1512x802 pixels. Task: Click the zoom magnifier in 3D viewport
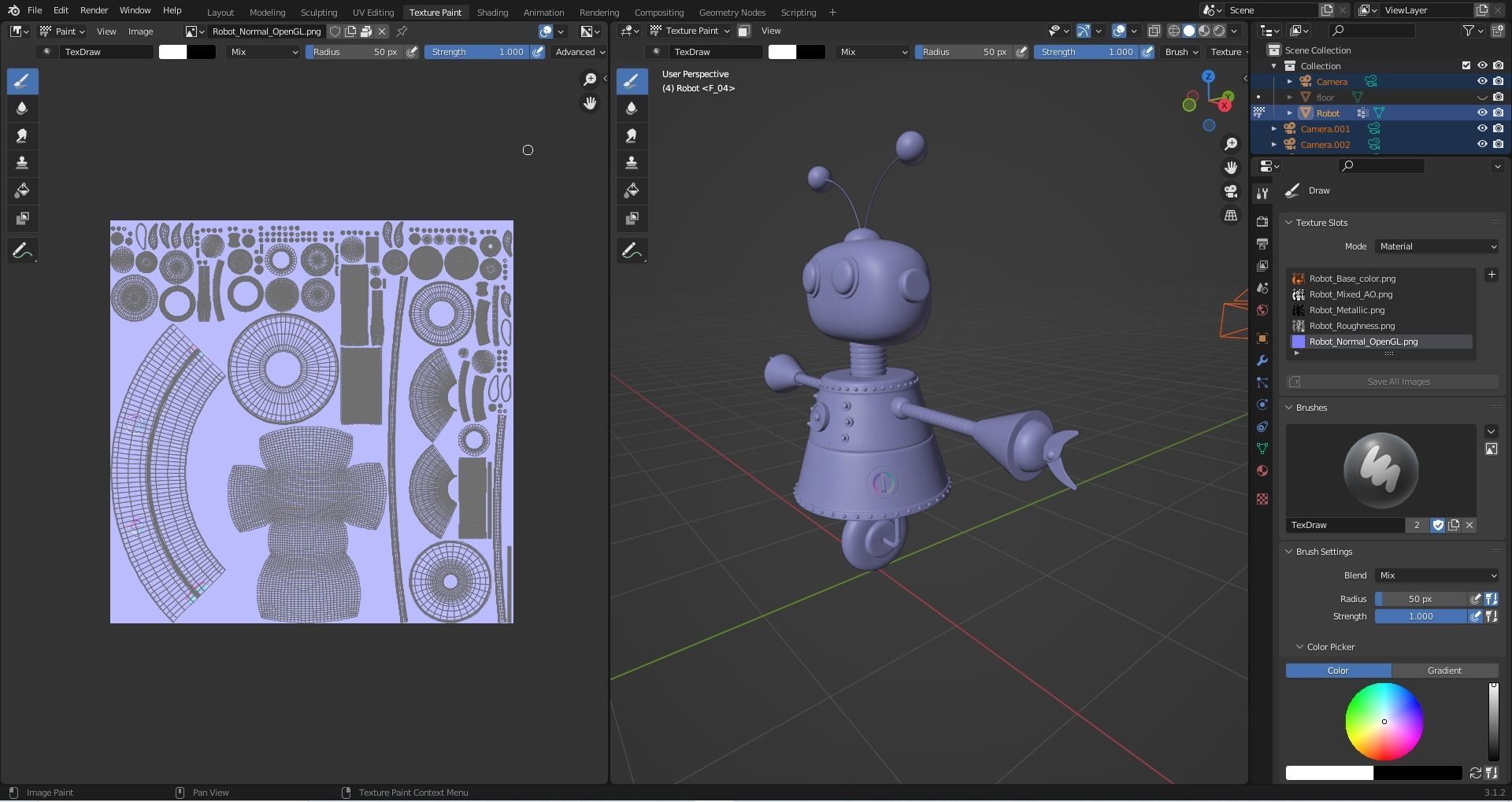1231,144
